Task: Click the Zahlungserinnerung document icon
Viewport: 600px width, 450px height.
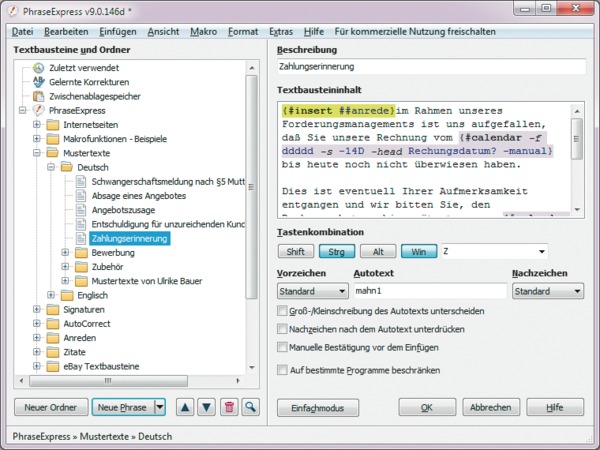Action: click(x=81, y=238)
